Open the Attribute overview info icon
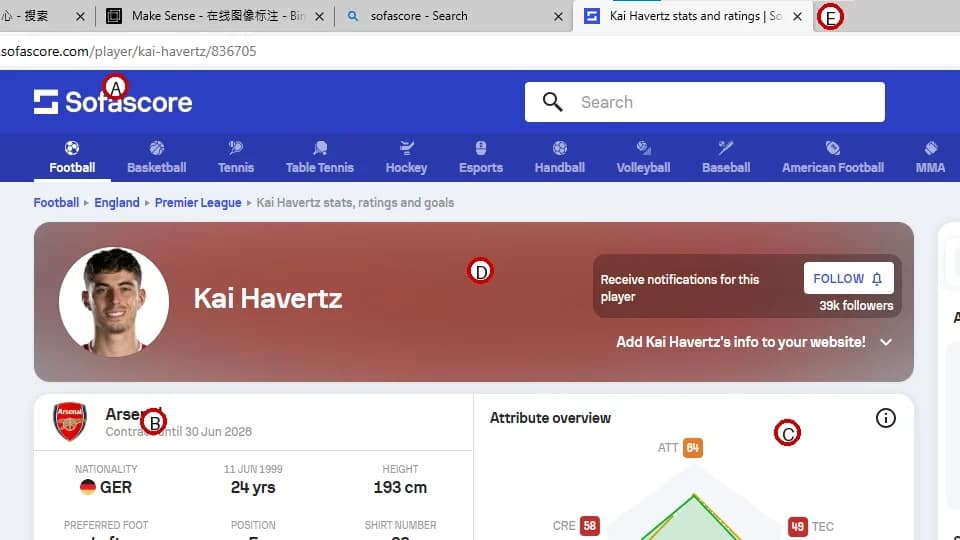 (885, 418)
